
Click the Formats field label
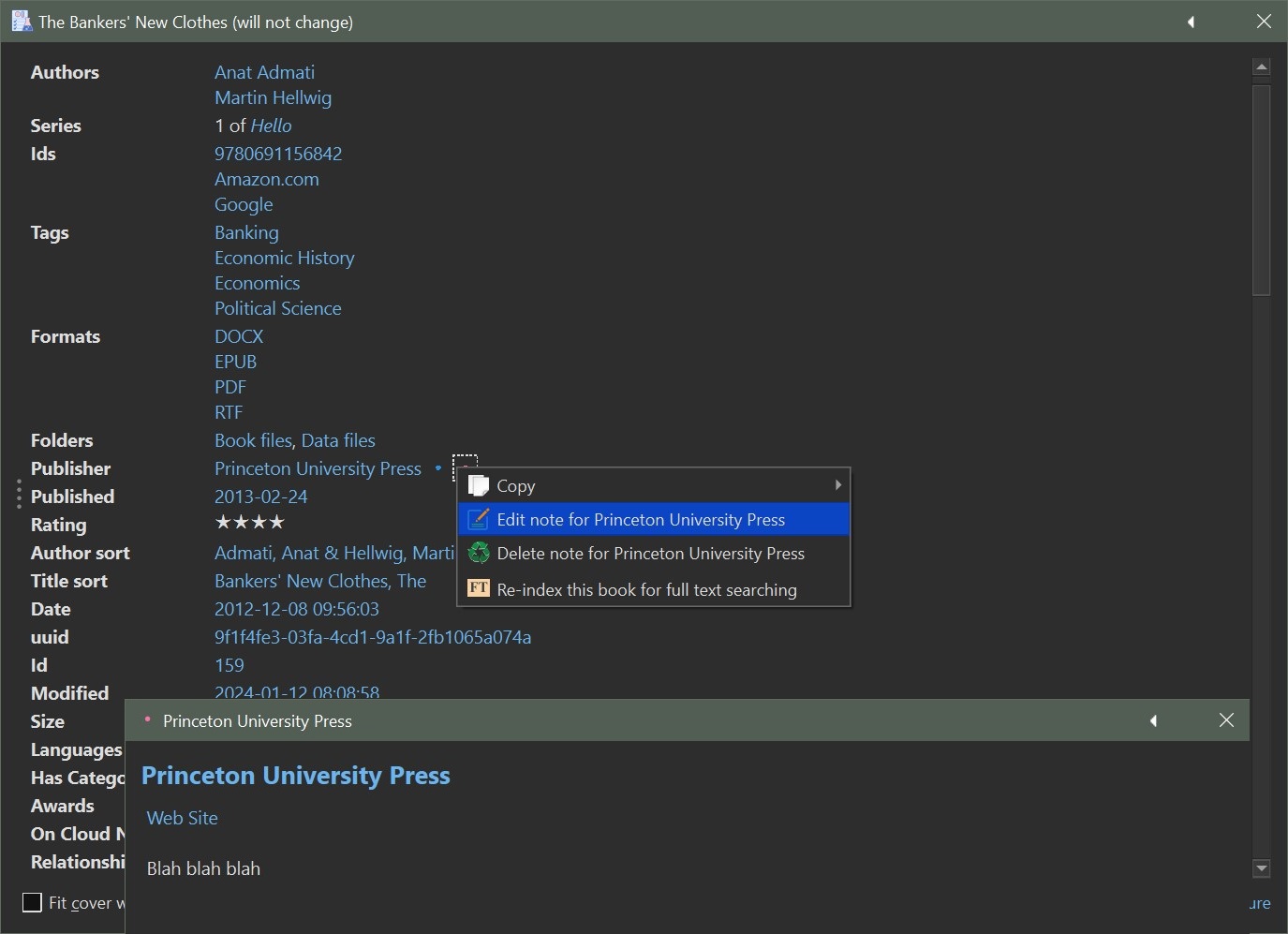(66, 336)
